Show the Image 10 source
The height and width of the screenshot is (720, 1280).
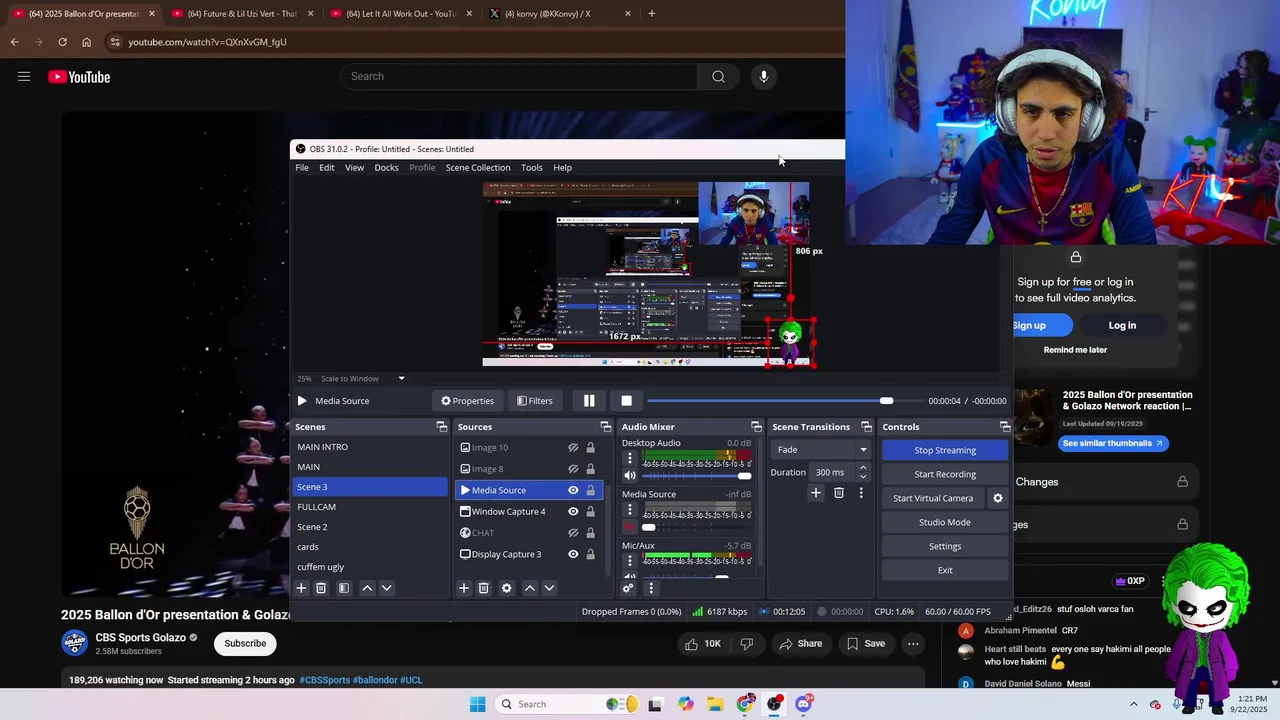pyautogui.click(x=573, y=448)
